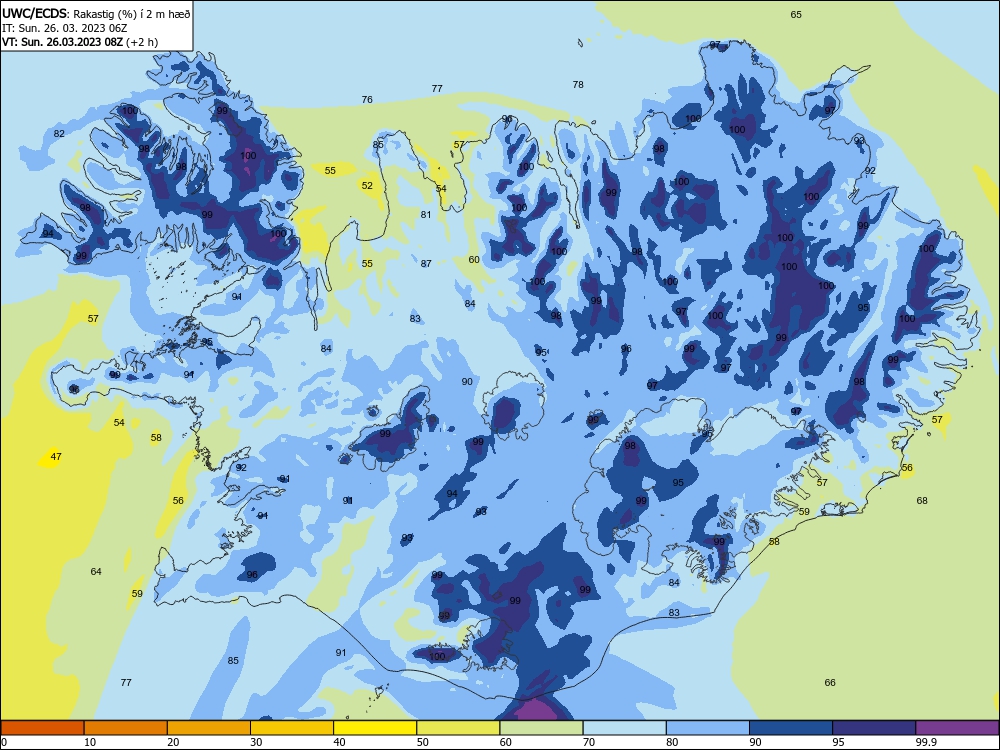Click the map value '81'
Image resolution: width=1000 pixels, height=750 pixels.
coord(426,214)
